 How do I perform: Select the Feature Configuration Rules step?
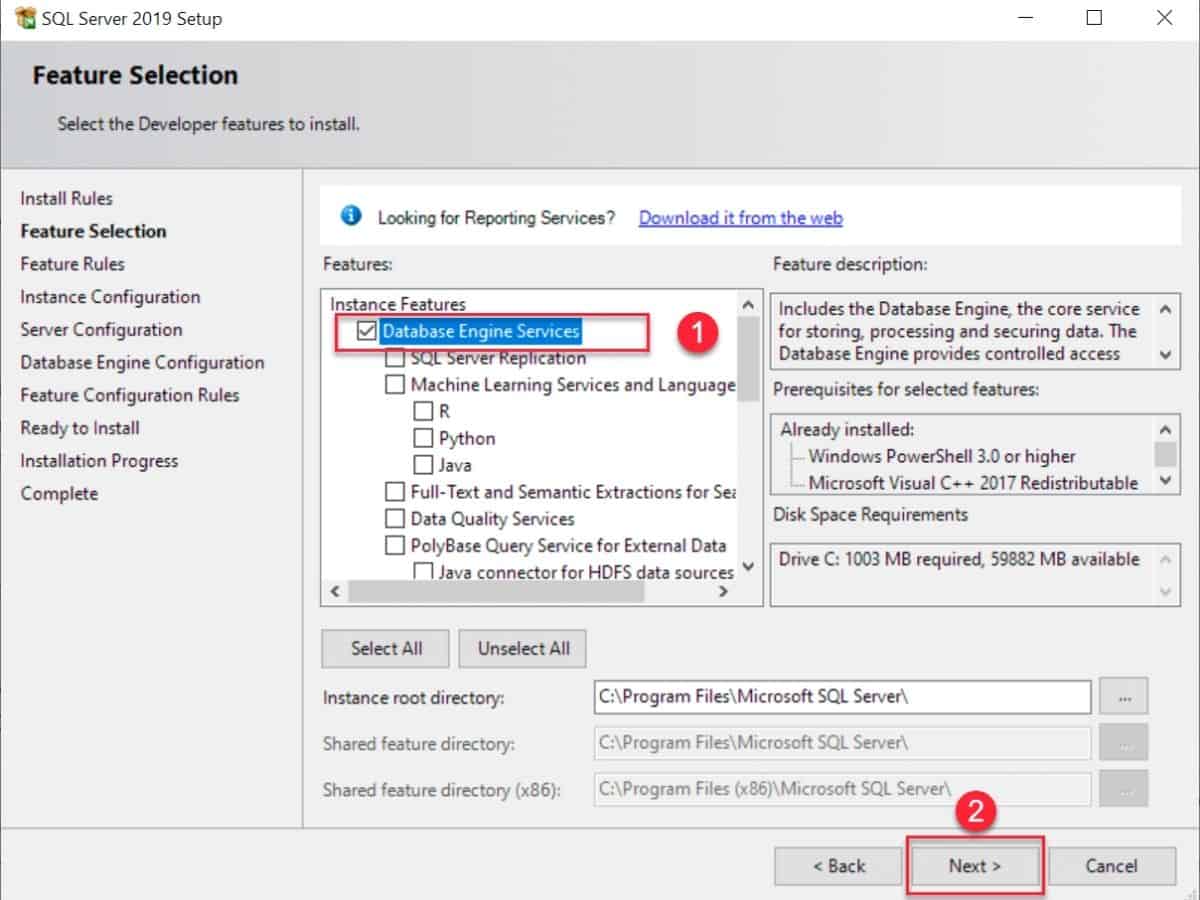point(130,395)
